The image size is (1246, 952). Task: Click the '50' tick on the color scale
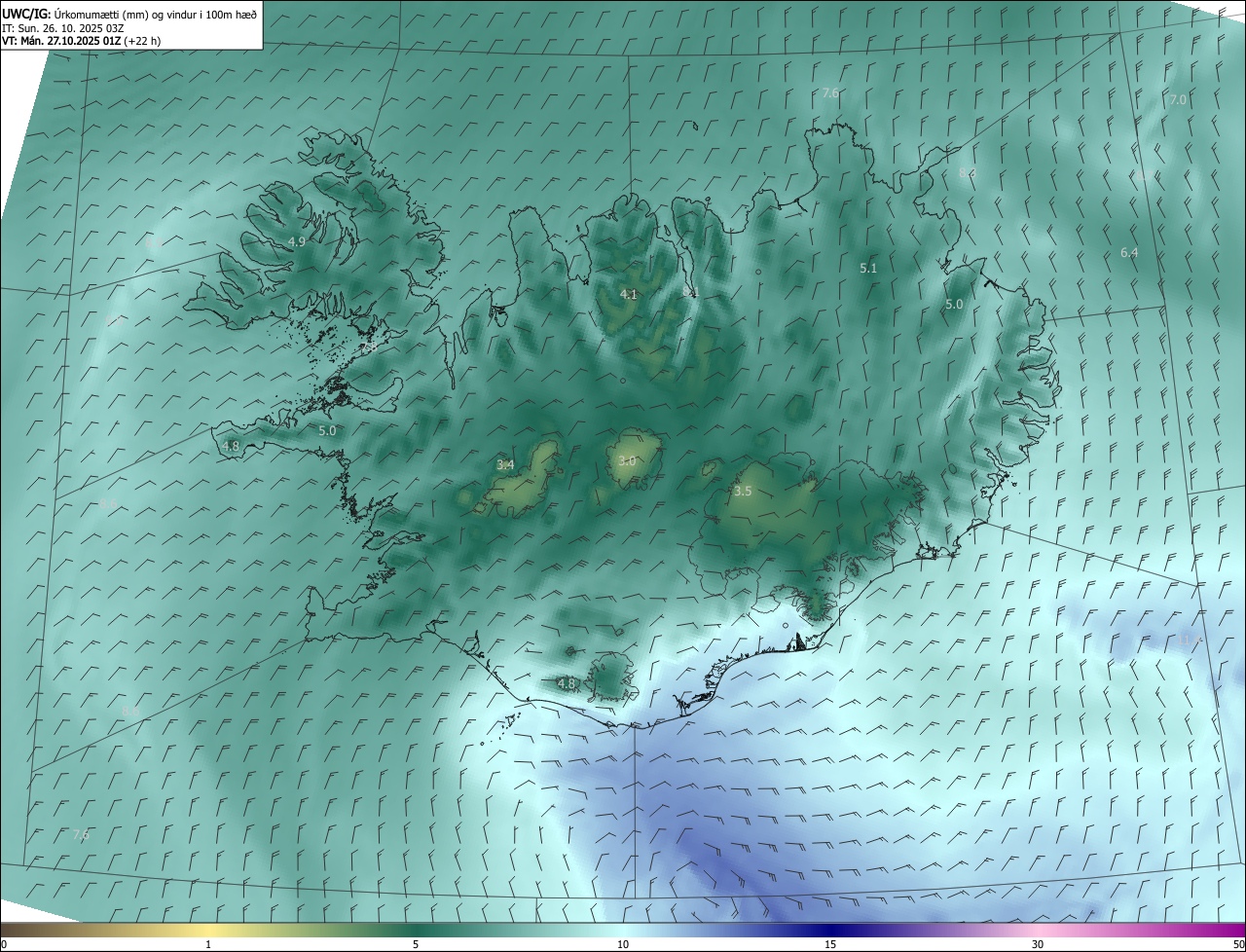click(x=1238, y=944)
